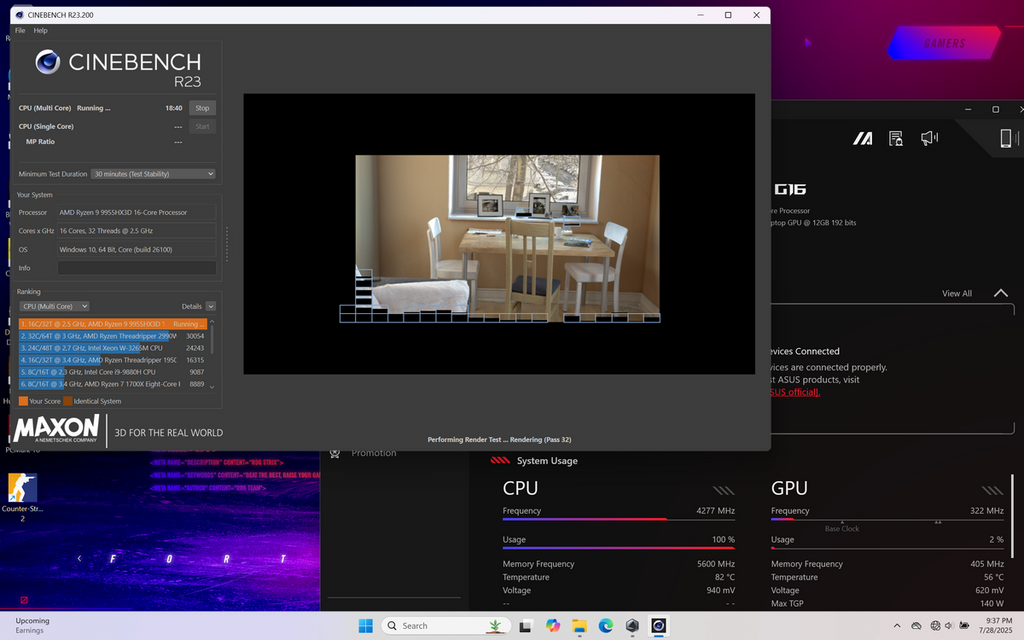Click the OneDrive cloud tray icon
The height and width of the screenshot is (640, 1024).
click(916, 626)
